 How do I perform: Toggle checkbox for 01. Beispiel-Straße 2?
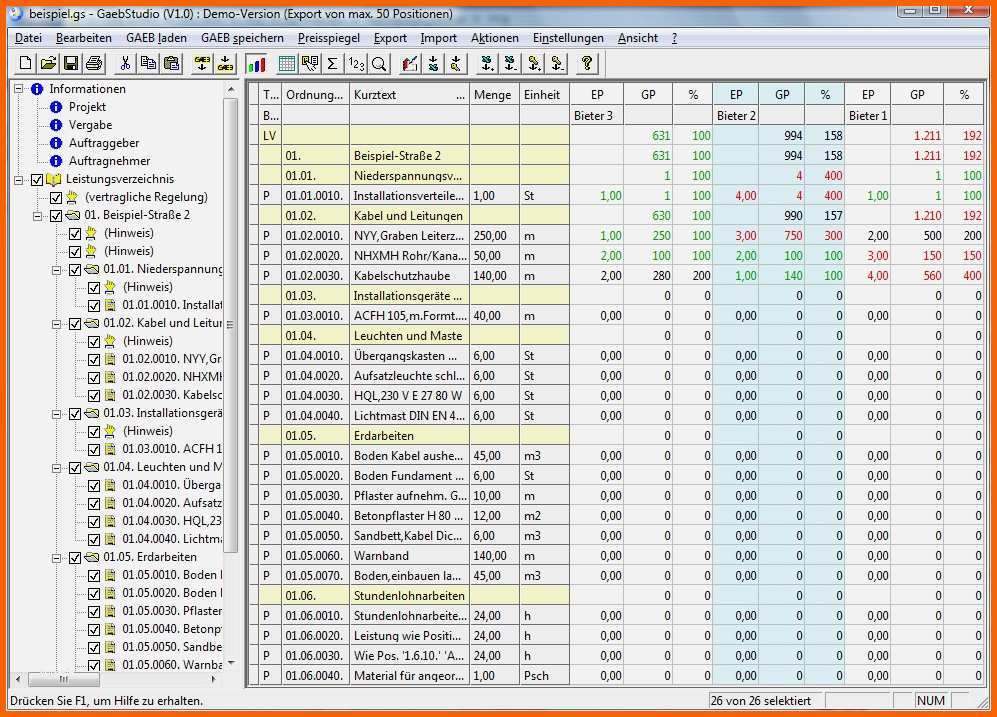56,215
